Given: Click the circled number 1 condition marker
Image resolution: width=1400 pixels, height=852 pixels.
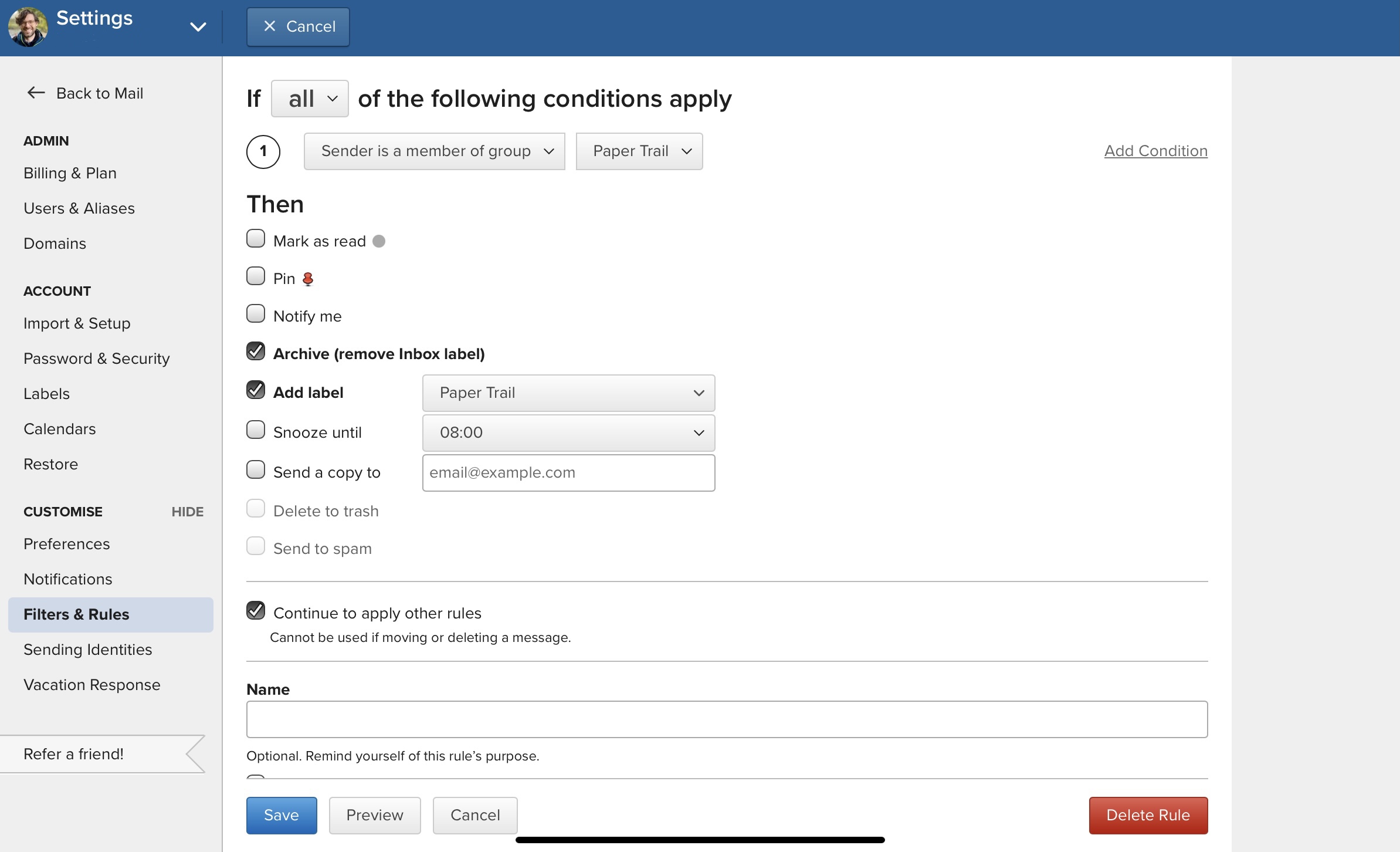Looking at the screenshot, I should pos(263,151).
